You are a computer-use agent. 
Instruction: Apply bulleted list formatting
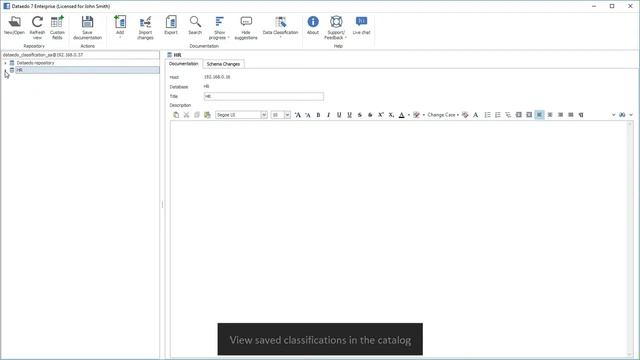487,115
